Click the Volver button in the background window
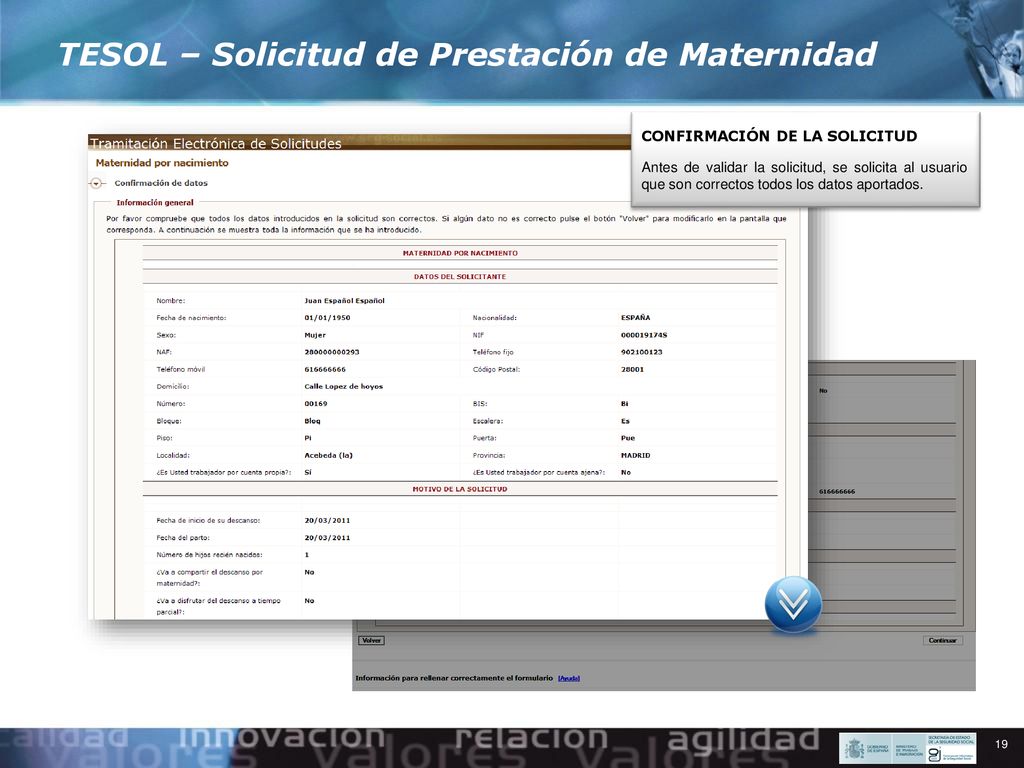The width and height of the screenshot is (1024, 768). click(x=372, y=641)
